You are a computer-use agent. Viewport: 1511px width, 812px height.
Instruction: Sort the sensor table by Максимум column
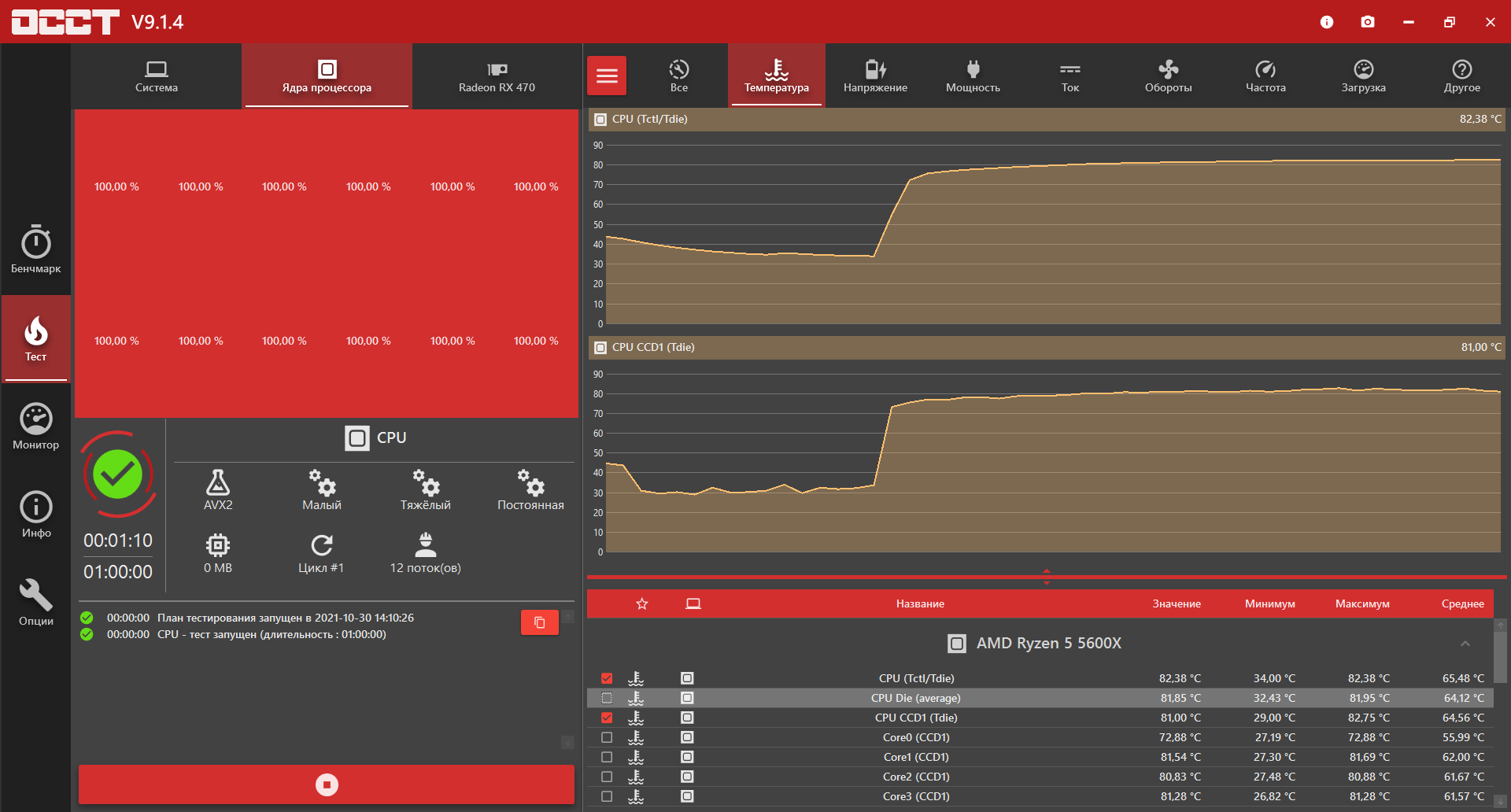(x=1362, y=603)
